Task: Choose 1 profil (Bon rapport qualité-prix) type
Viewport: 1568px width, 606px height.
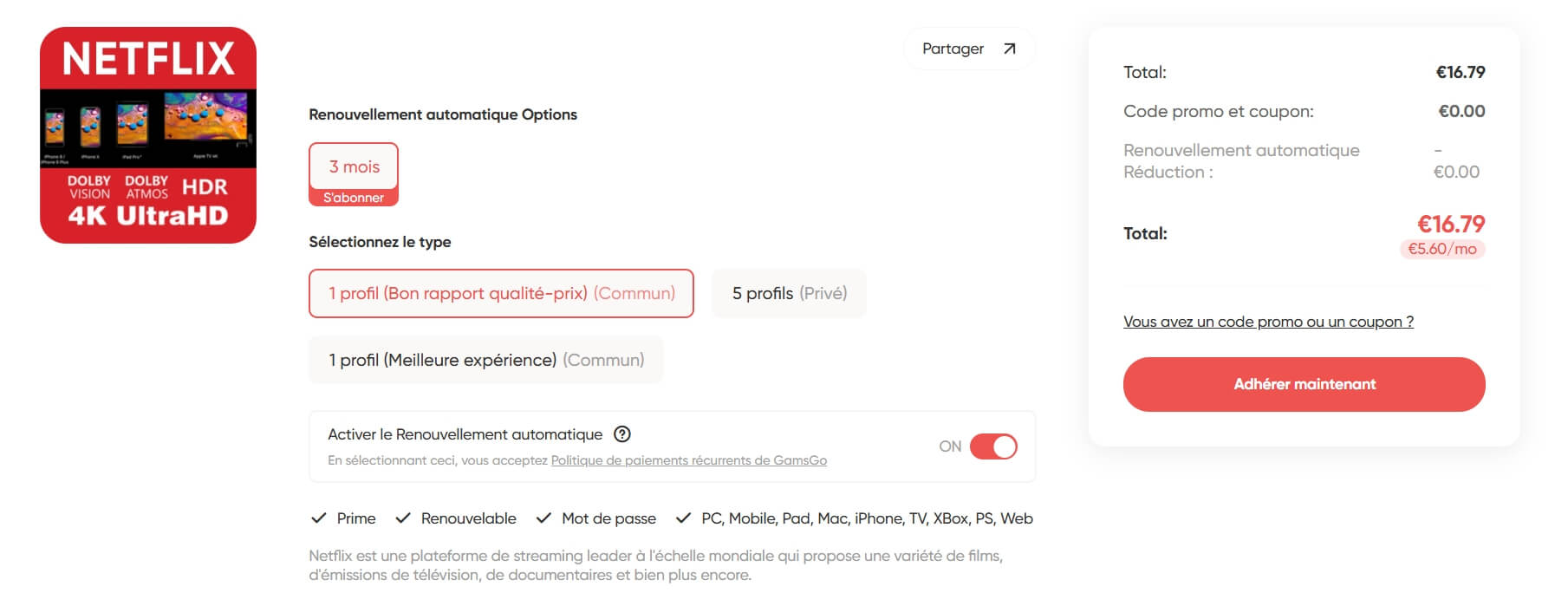Action: tap(501, 294)
